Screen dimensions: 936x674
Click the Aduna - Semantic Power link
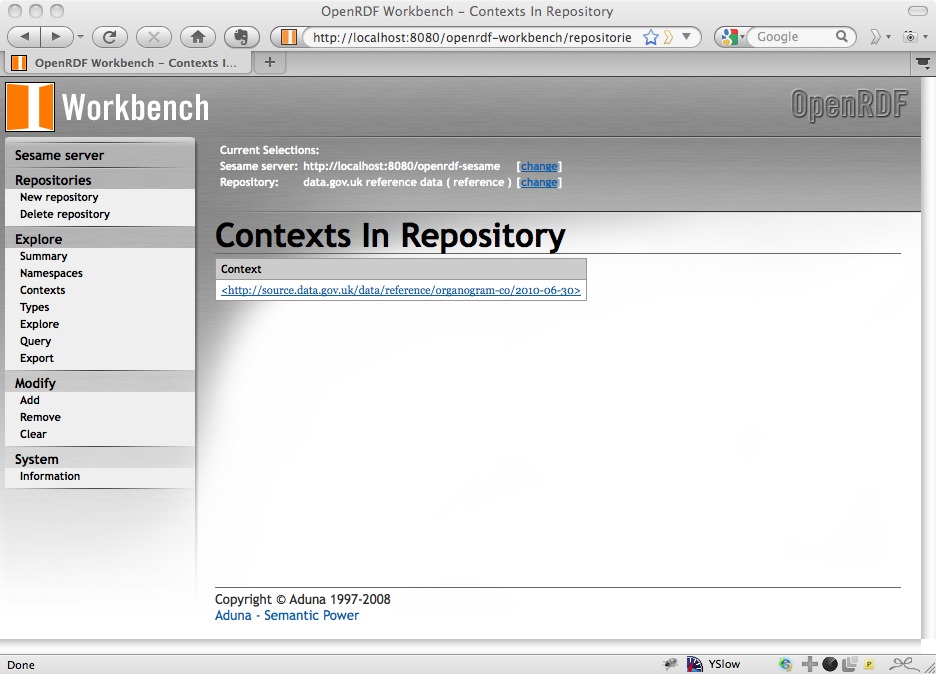[x=287, y=615]
